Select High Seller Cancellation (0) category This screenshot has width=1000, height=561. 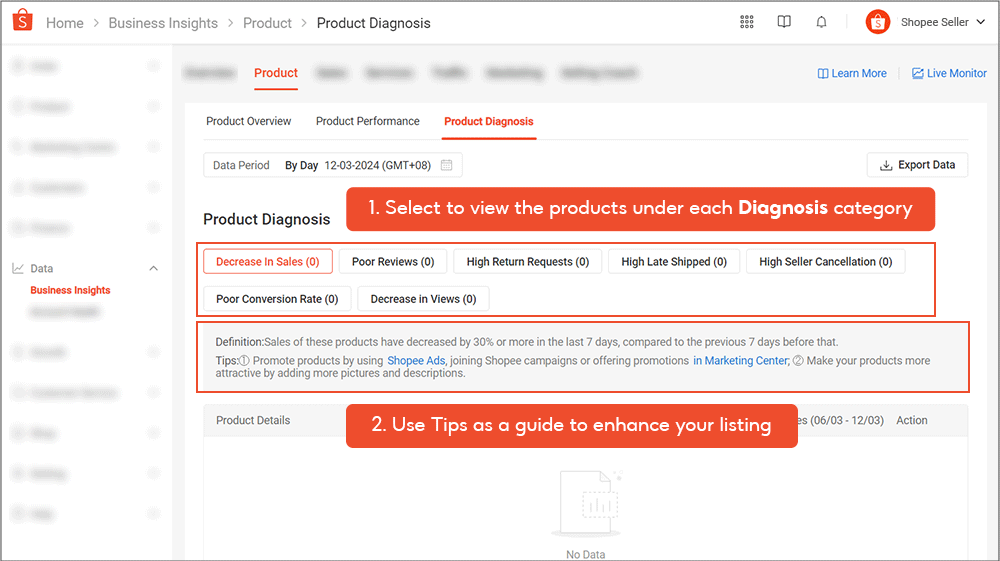pos(825,261)
